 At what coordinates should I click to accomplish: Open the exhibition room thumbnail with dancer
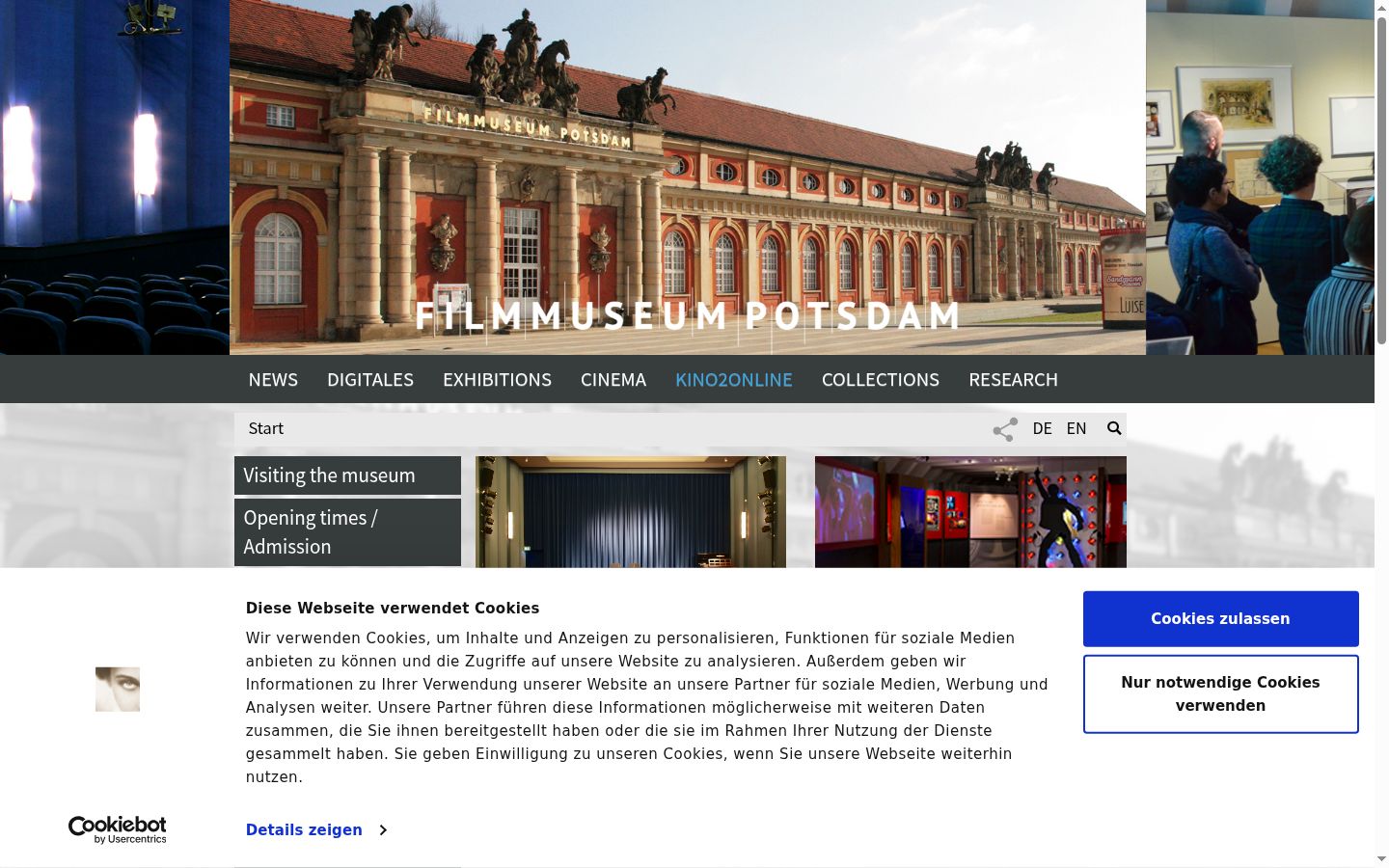[970, 512]
